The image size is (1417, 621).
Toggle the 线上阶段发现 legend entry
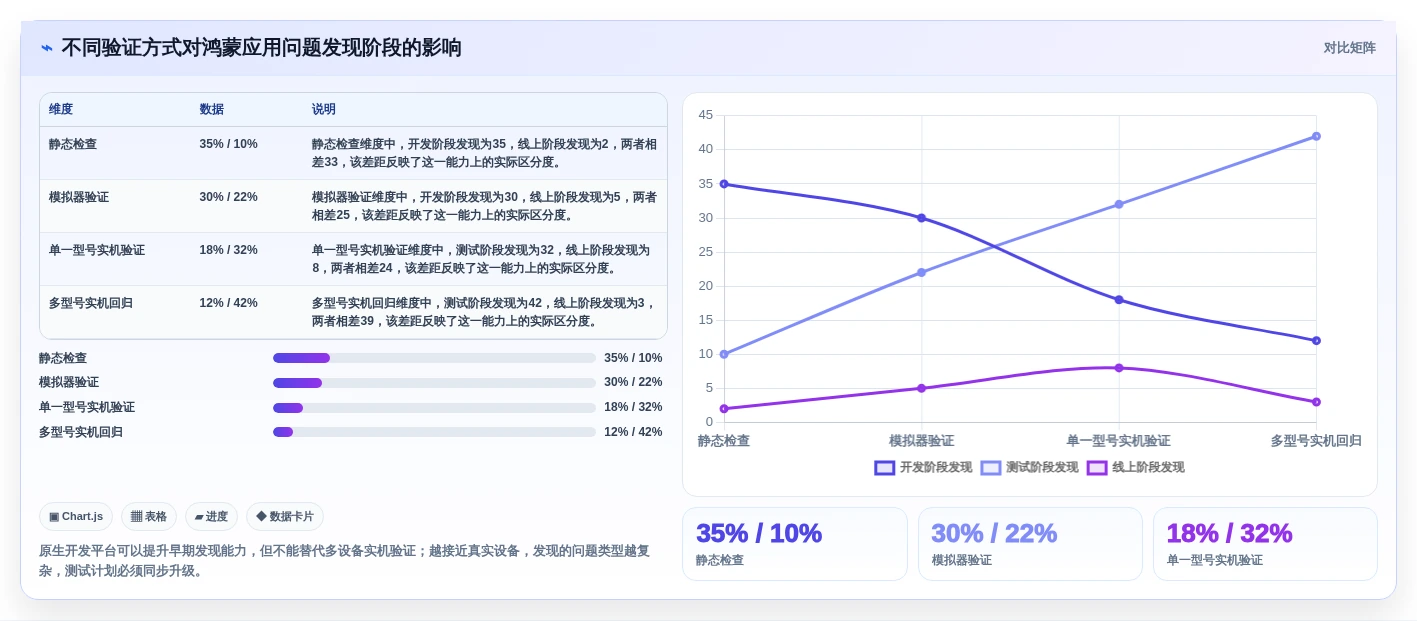point(1135,468)
